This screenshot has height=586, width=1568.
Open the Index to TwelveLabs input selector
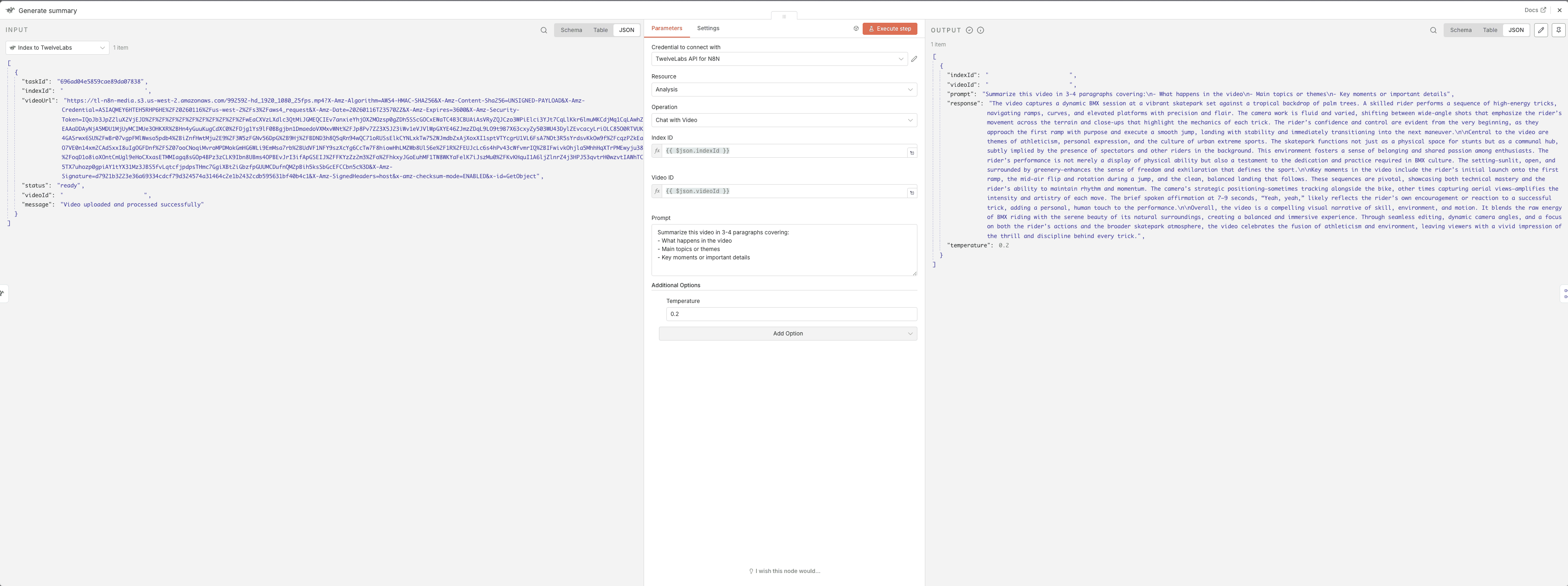click(57, 47)
